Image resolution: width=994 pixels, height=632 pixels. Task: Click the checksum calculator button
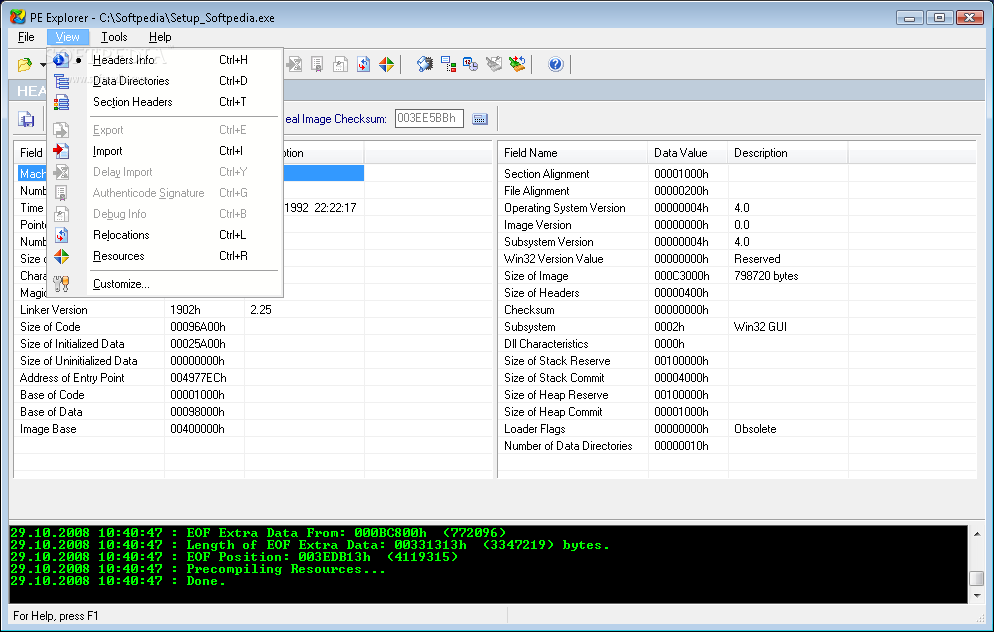480,119
